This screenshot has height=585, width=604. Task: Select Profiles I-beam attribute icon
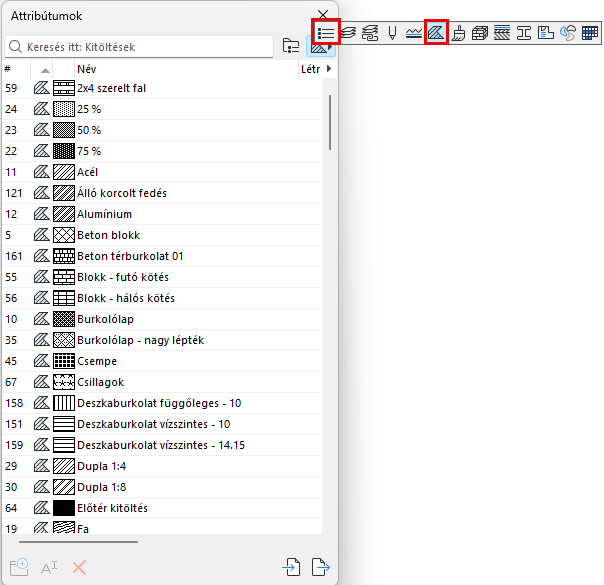[524, 33]
